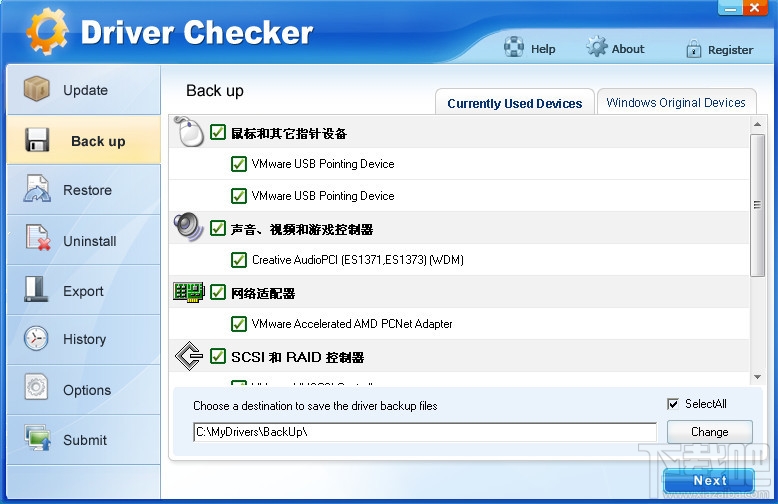Screen dimensions: 778x504
Task: Click the Submit monitor icon
Action: click(x=38, y=438)
